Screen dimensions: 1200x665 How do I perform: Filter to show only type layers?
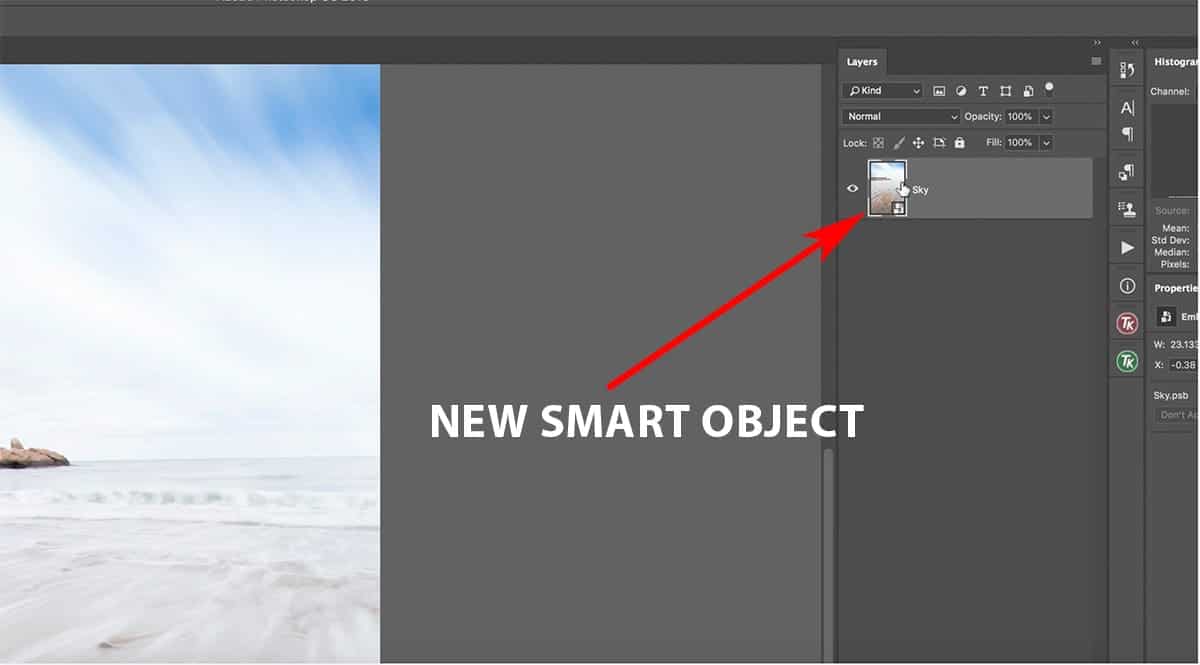tap(983, 90)
